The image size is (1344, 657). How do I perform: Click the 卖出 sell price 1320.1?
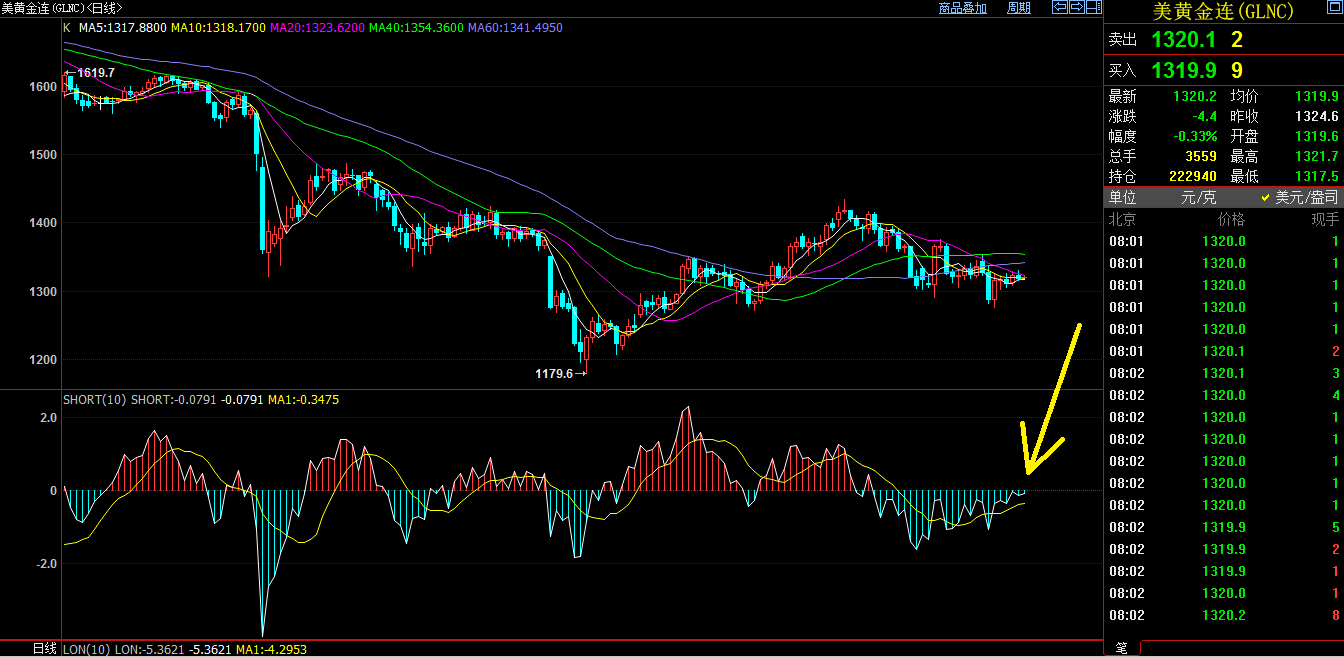coord(1183,40)
